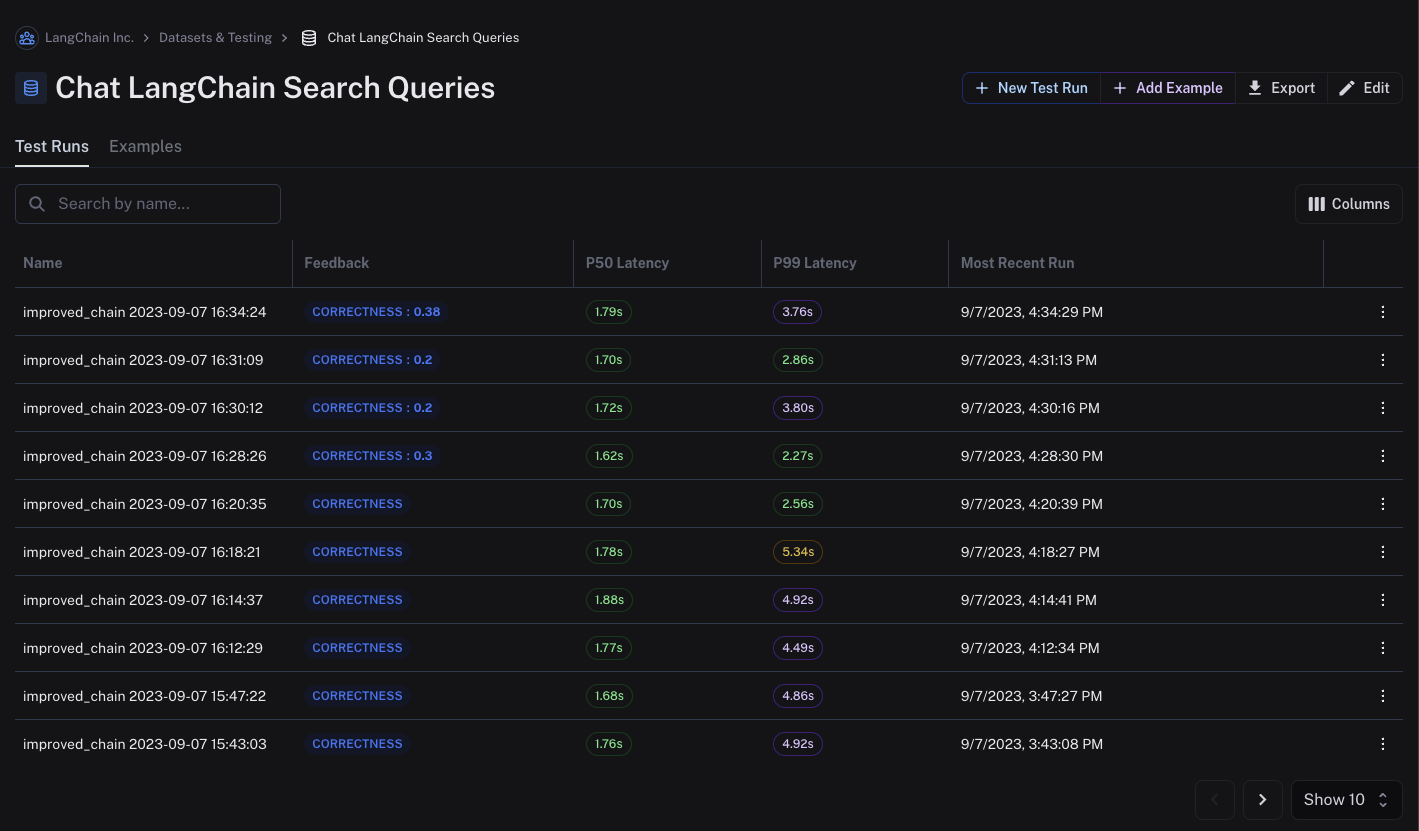Sort by Most Recent Run header
Viewport: 1419px width, 831px height.
click(1017, 263)
